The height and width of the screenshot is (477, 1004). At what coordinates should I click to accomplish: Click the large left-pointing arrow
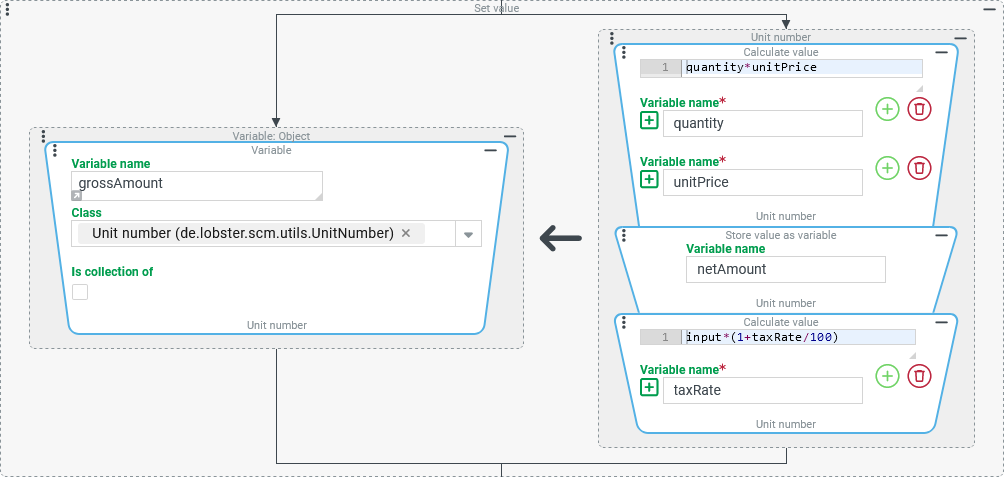[560, 238]
